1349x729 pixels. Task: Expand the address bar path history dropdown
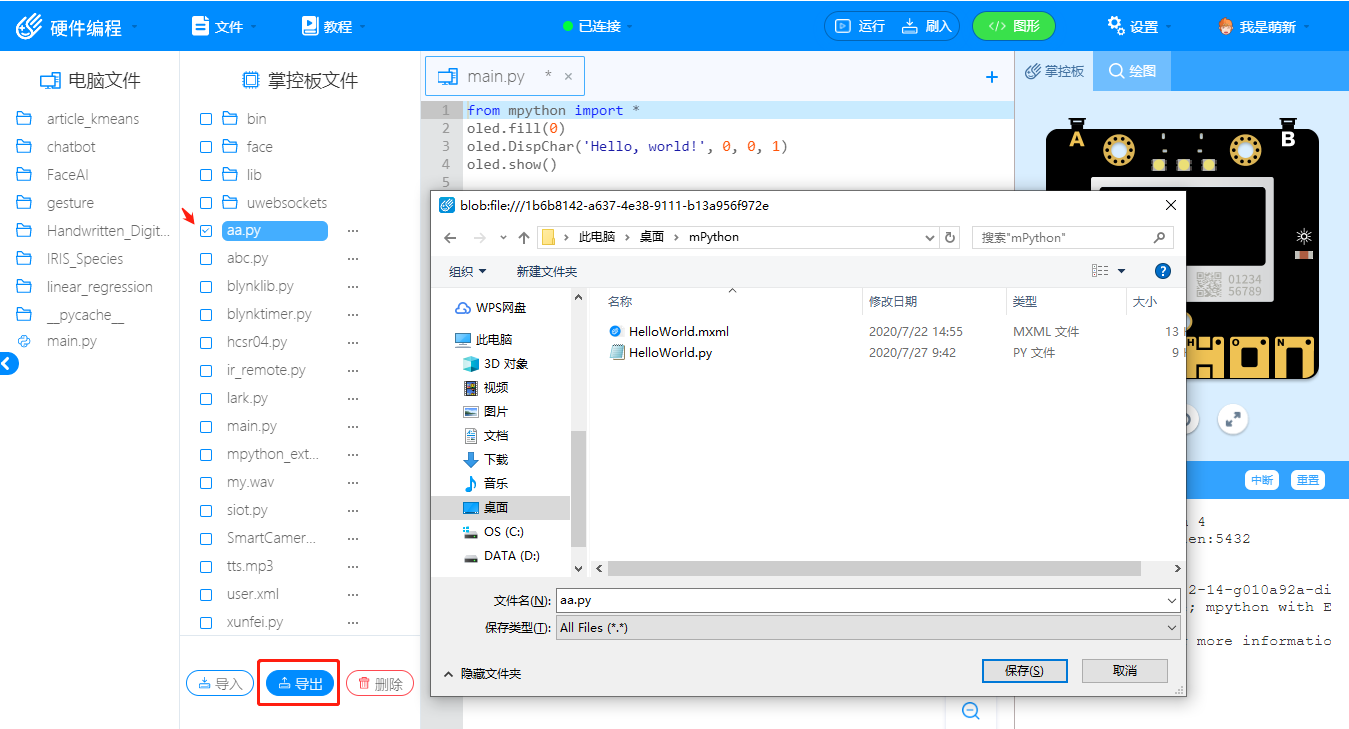coord(929,238)
